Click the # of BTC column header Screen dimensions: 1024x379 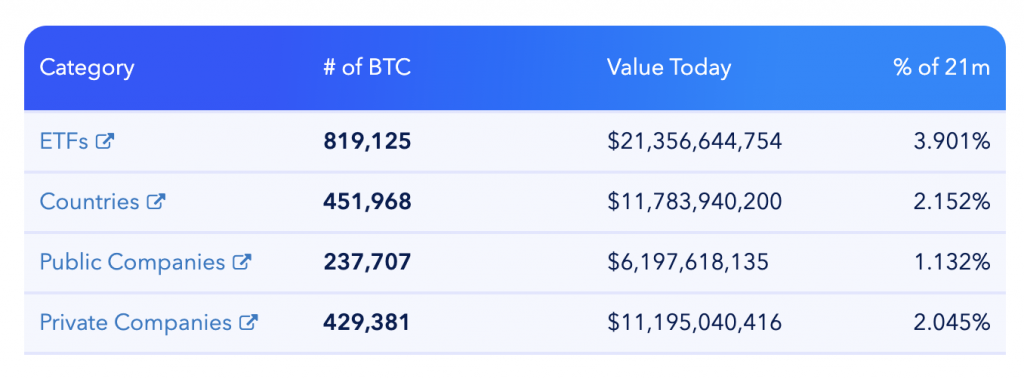pos(367,67)
